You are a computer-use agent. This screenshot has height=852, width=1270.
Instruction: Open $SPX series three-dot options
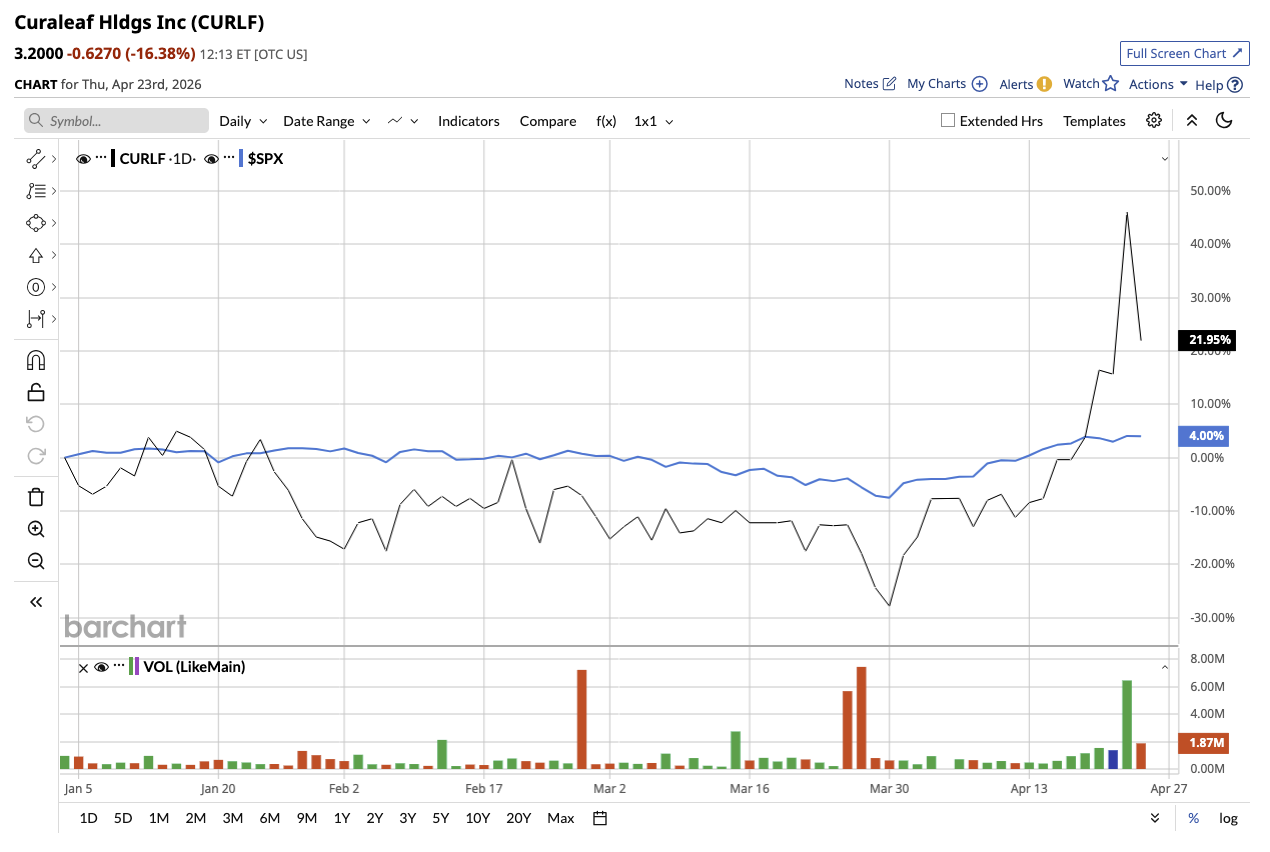[x=229, y=158]
